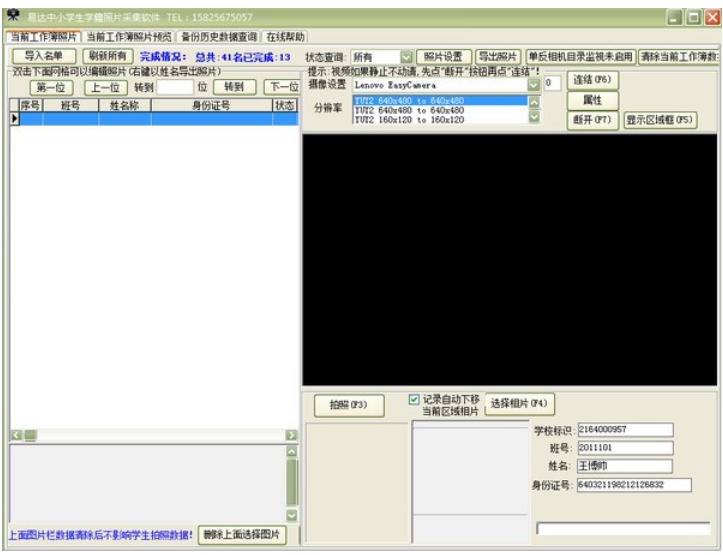Click picture panel vertical scrollbar thumb
723x555 pixels.
292,482
